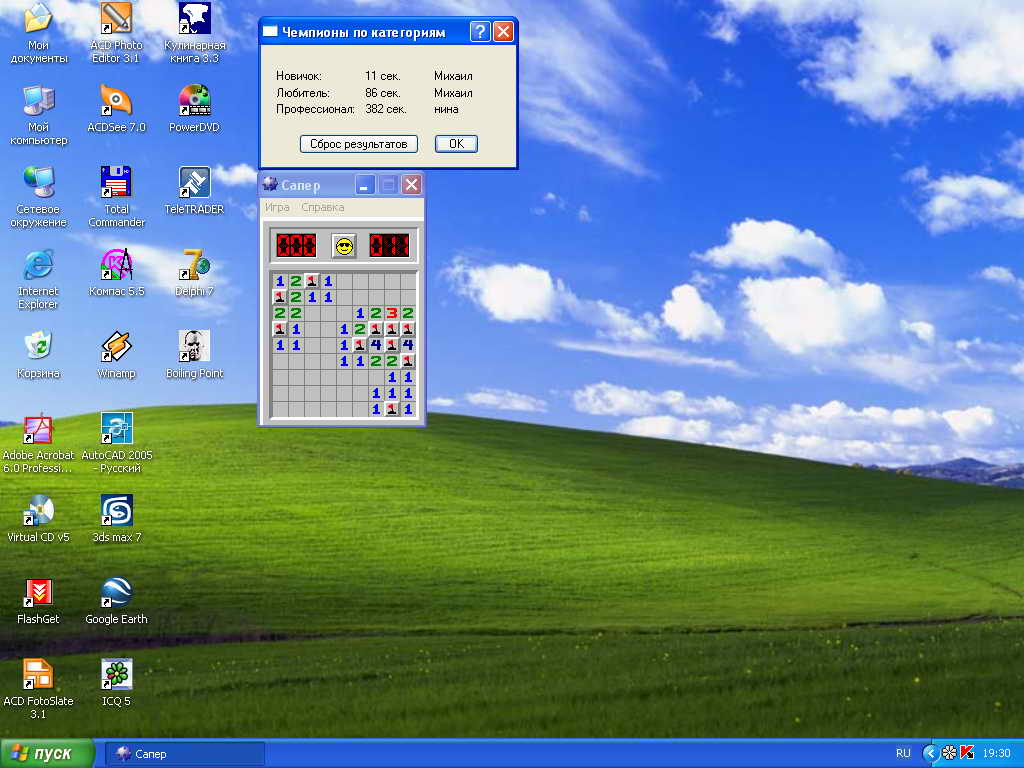Select the Boiling Point shortcut
The image size is (1024, 768).
point(195,355)
